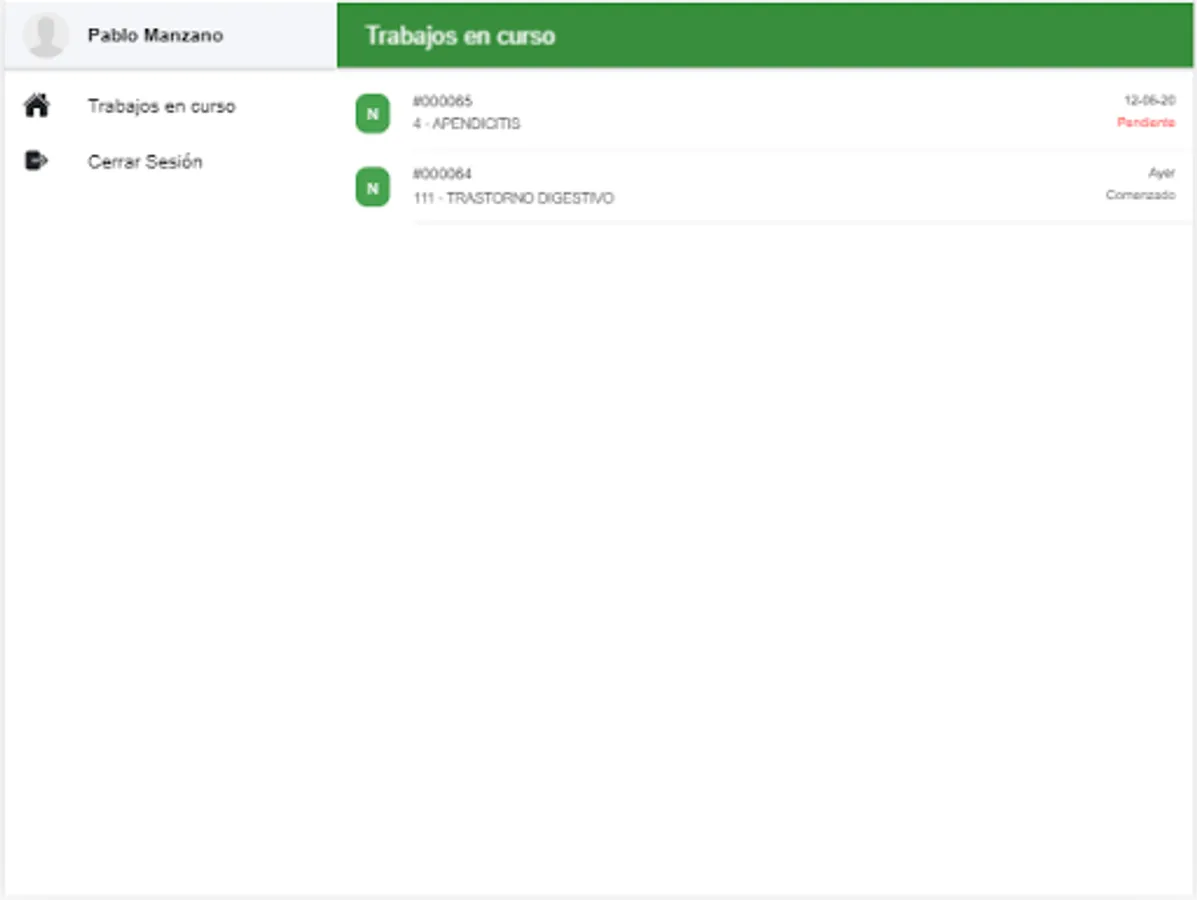
Task: Open job #000065
Action: point(443,101)
